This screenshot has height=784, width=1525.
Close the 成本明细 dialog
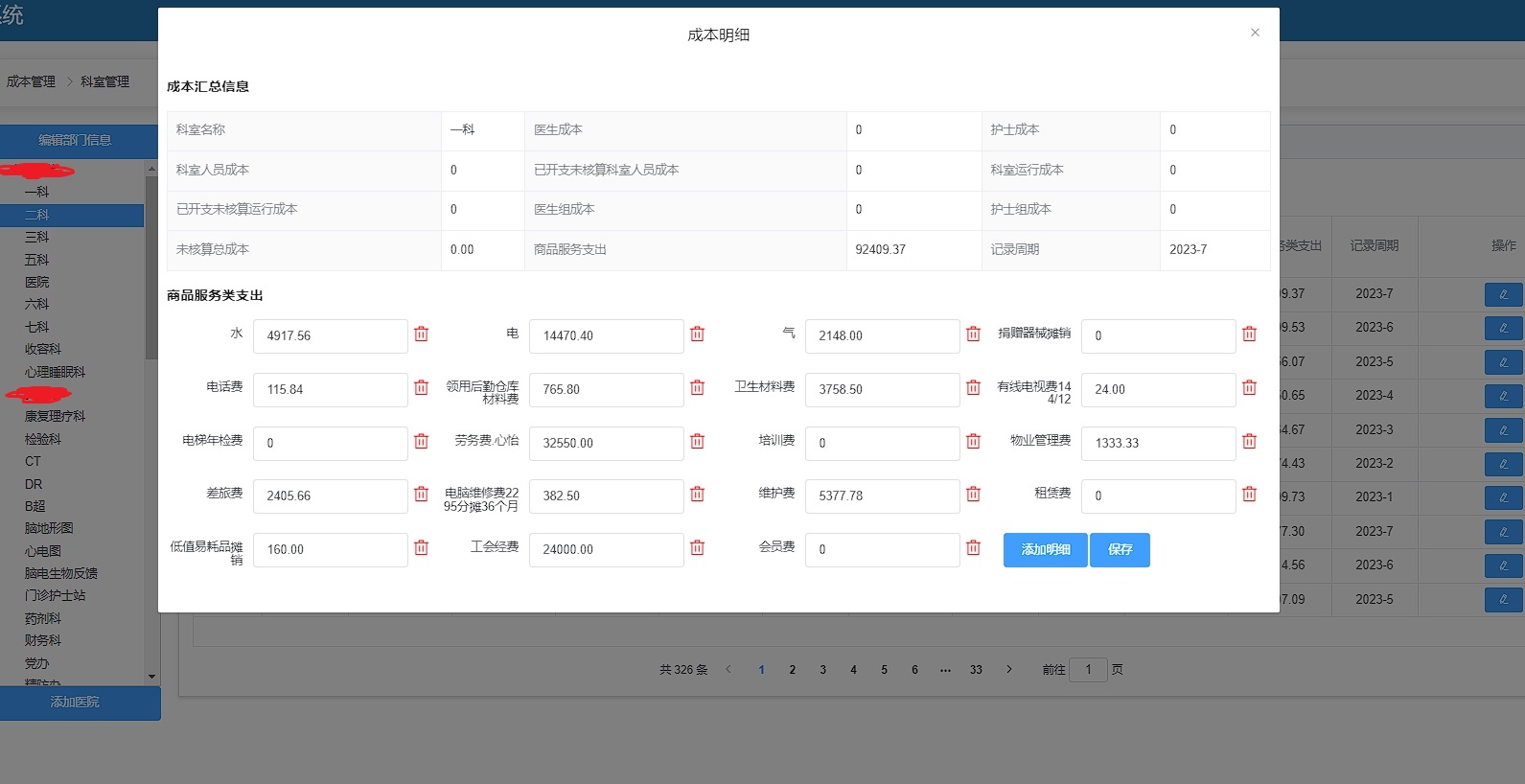1255,33
